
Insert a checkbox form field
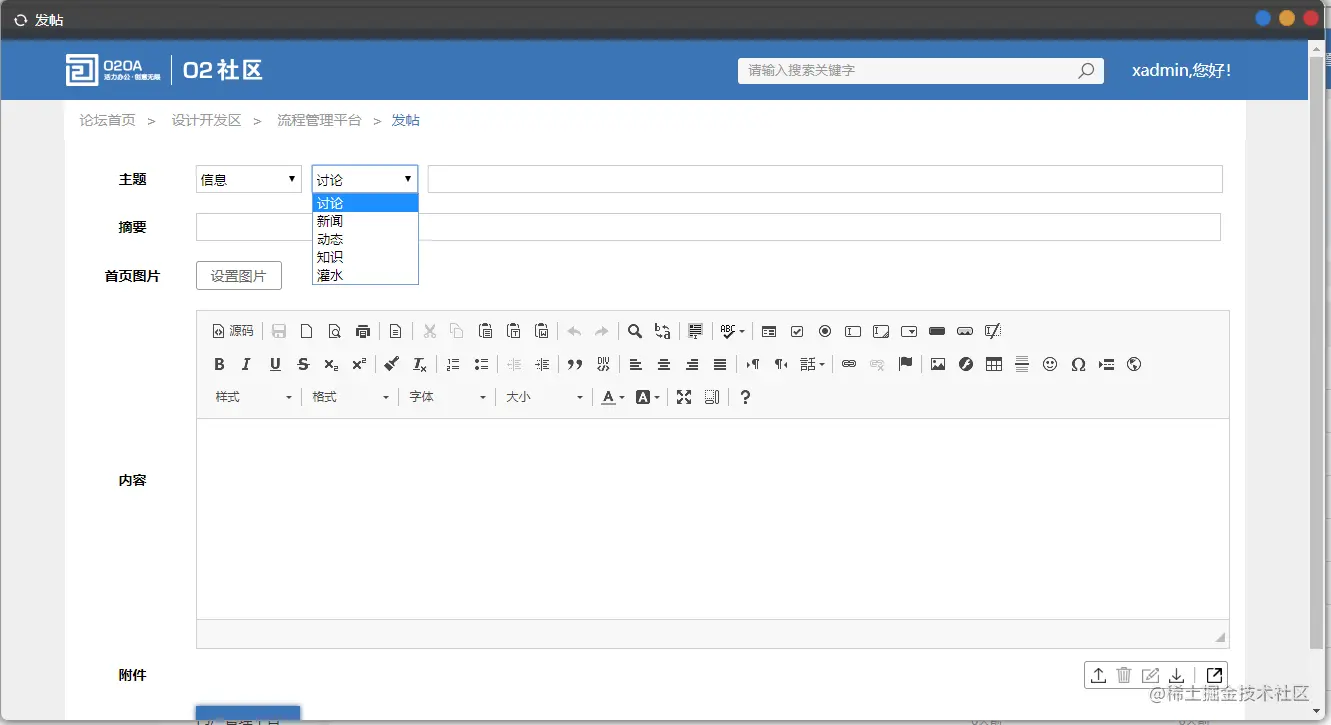tap(797, 331)
